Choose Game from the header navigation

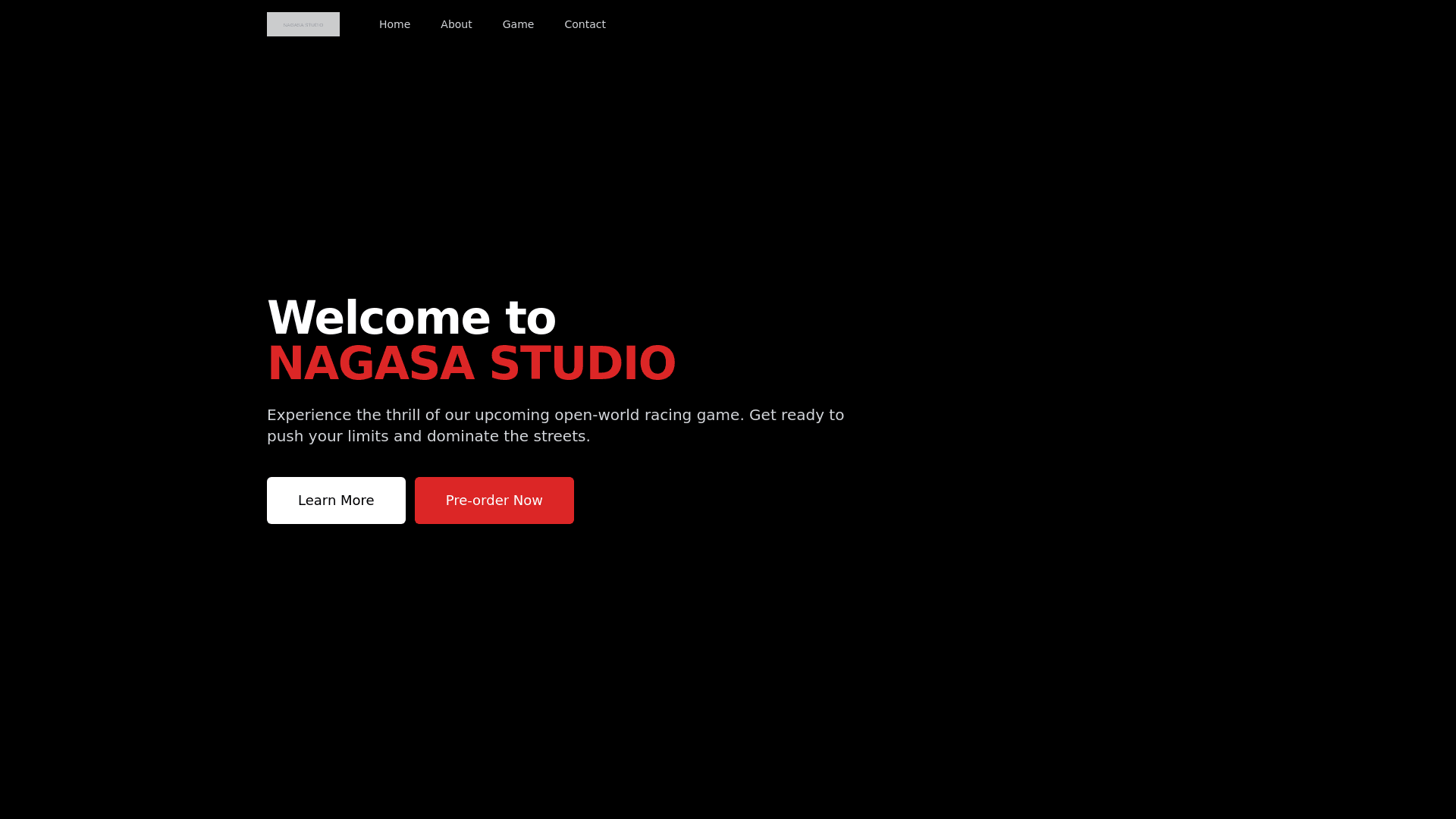(518, 24)
